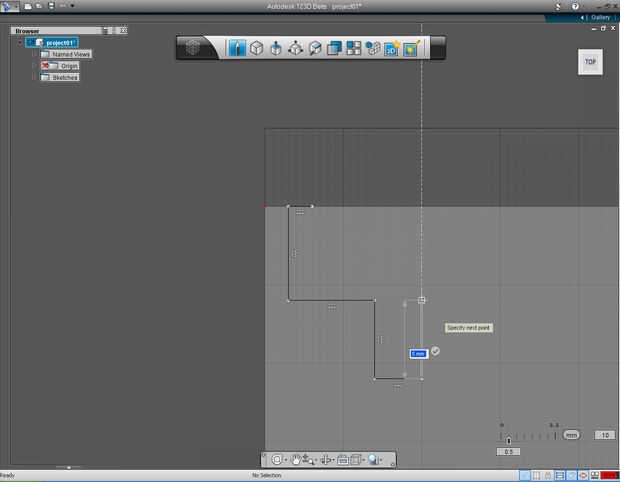620x482 pixels.
Task: Expand the Gallery side panel
Action: point(582,18)
